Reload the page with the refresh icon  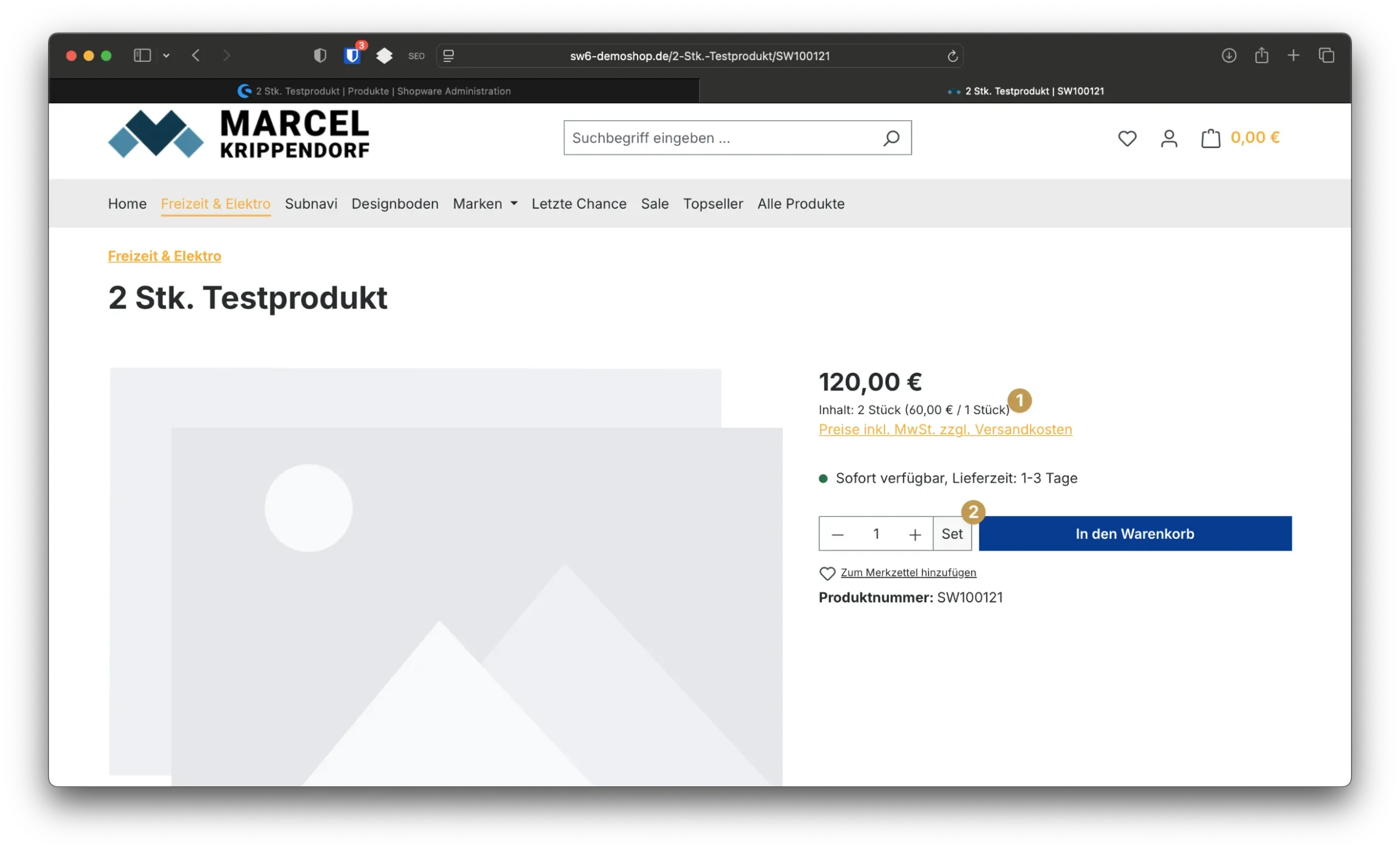point(953,56)
